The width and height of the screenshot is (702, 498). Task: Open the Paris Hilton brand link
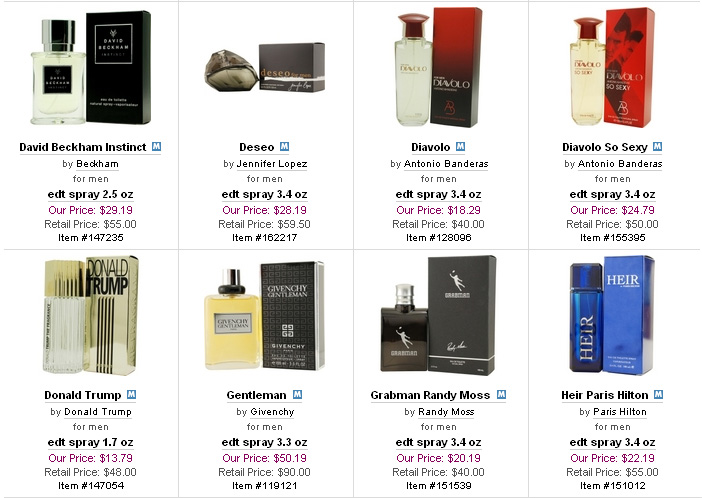pos(620,412)
